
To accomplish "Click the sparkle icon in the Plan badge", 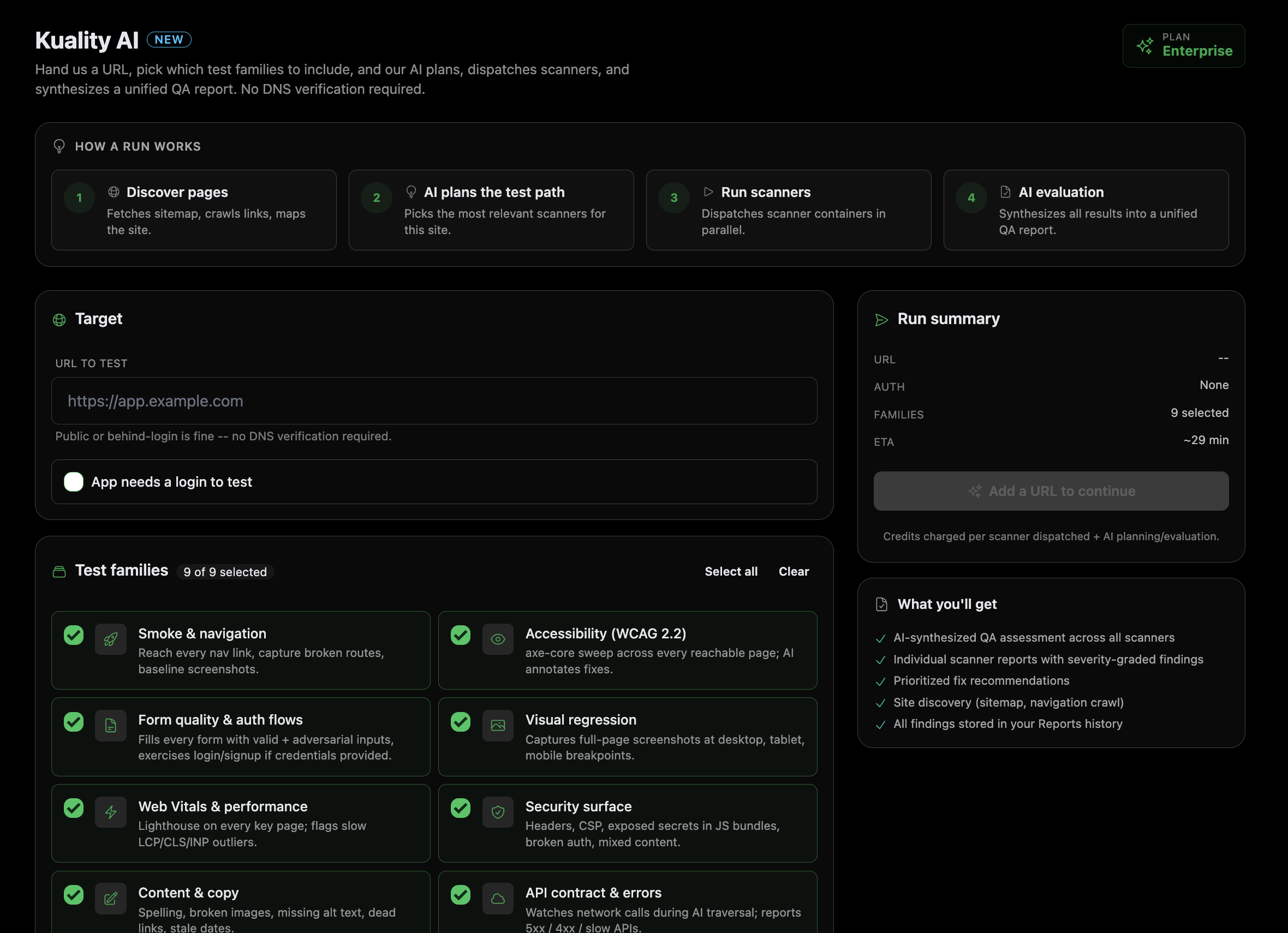I will click(1145, 46).
